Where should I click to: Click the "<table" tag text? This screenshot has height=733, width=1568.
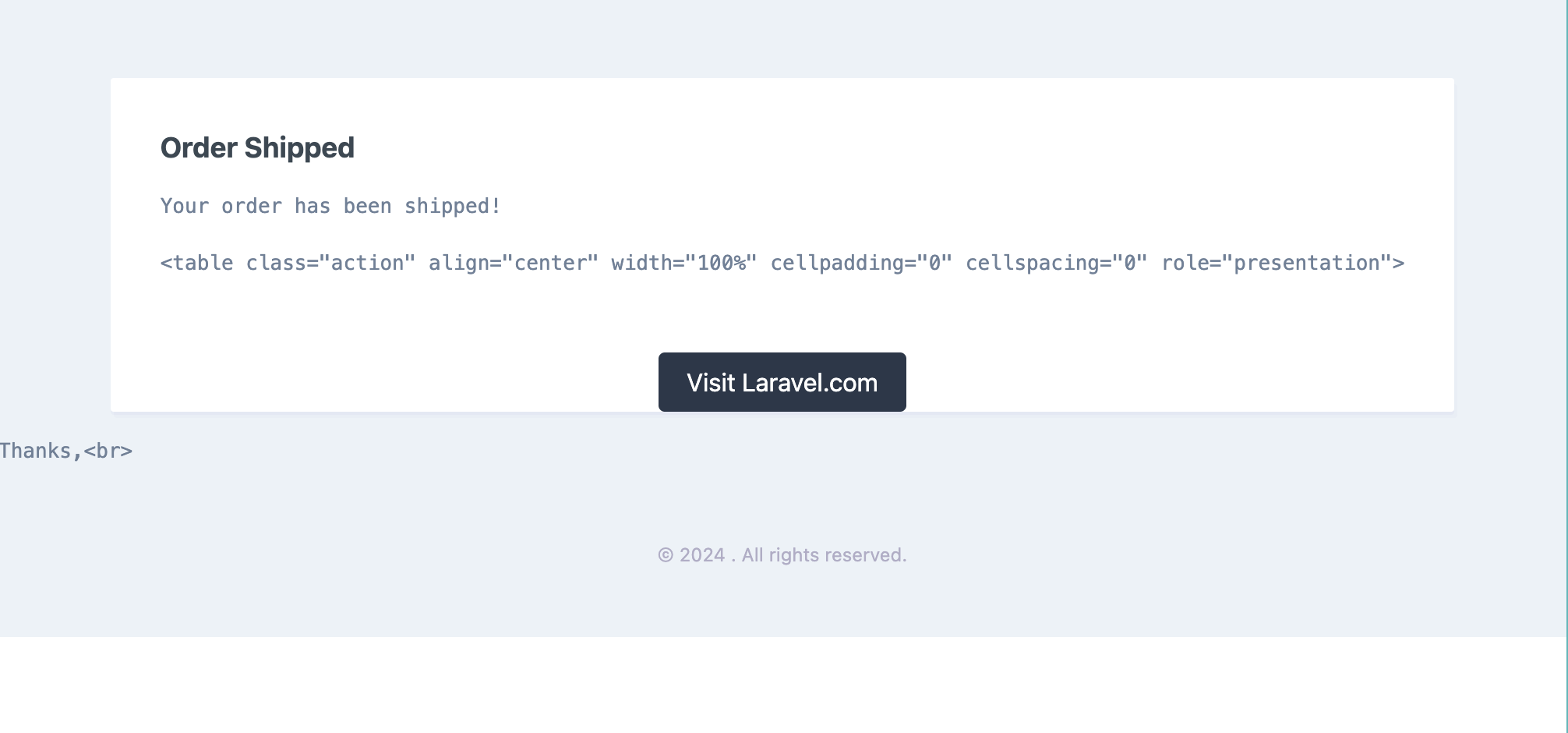(x=196, y=263)
